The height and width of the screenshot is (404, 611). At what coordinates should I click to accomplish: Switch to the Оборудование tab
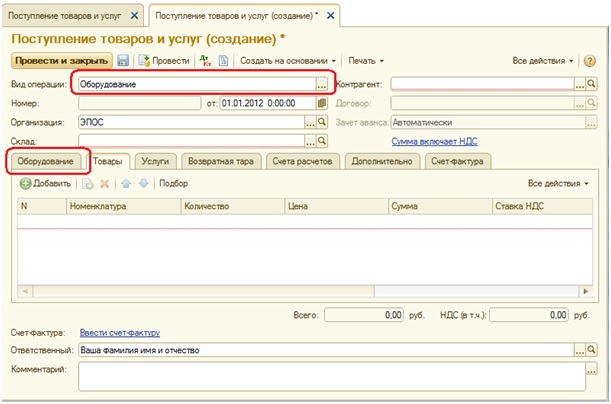(43, 161)
